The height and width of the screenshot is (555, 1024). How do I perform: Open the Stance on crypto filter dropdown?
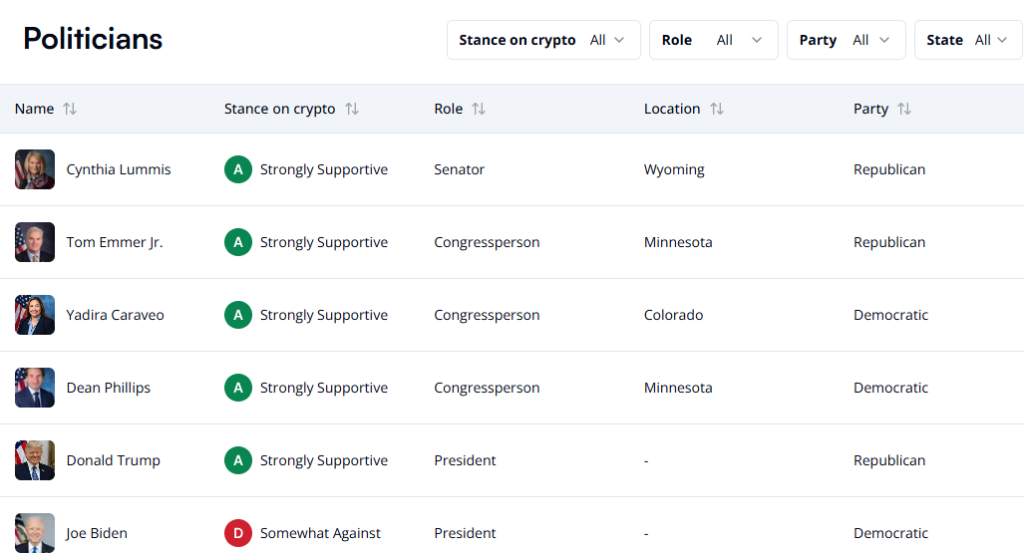tap(543, 40)
